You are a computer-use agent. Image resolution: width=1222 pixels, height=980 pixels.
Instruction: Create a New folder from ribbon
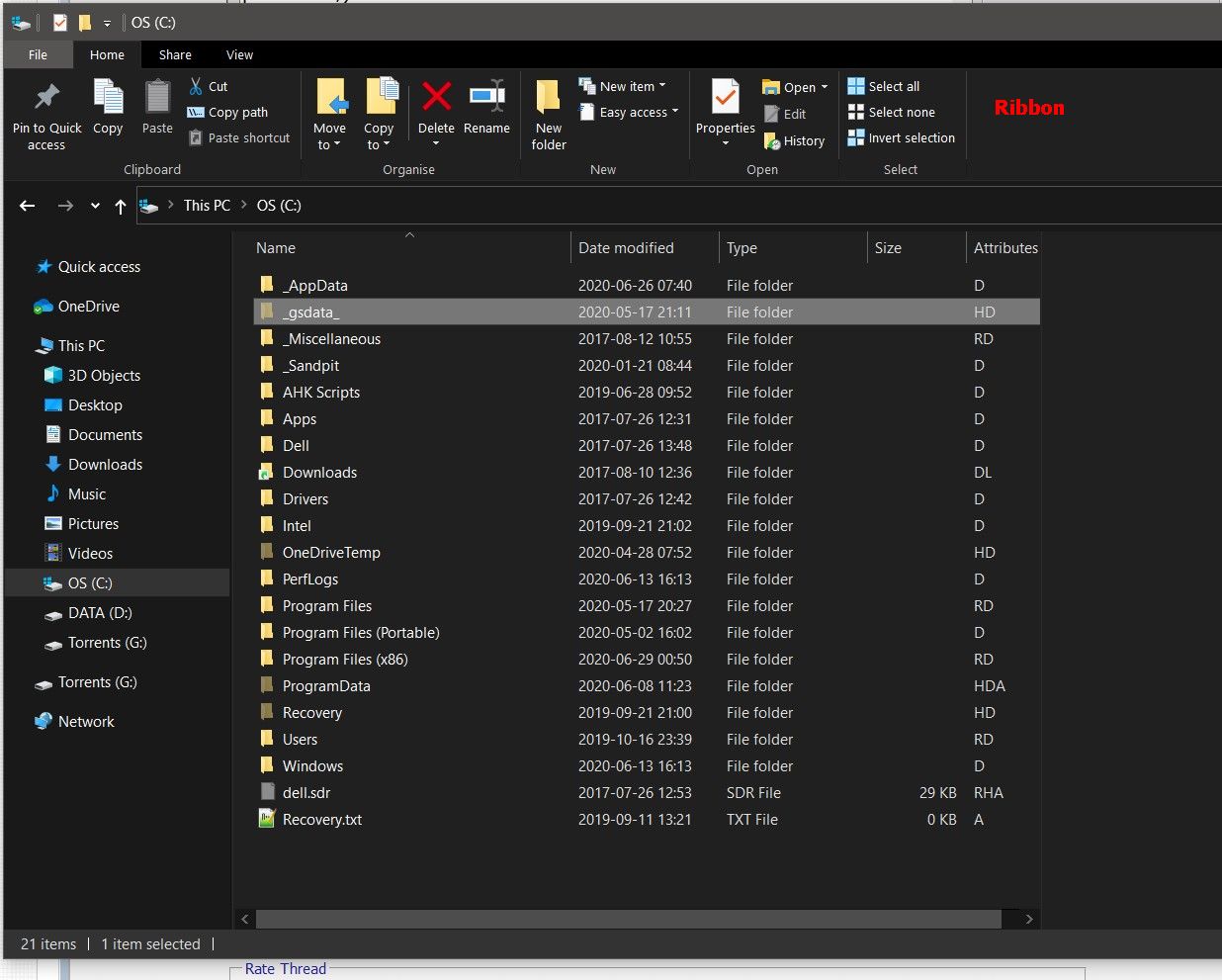click(548, 99)
